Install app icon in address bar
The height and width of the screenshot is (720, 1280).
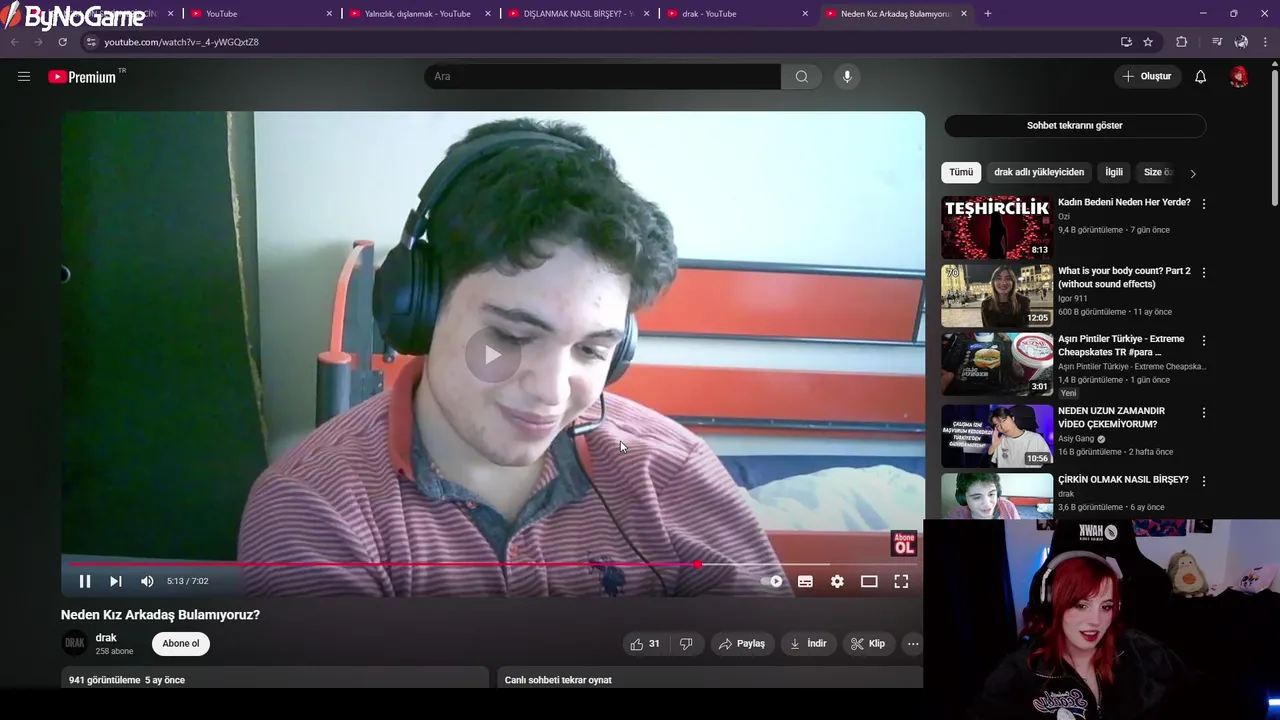click(x=1126, y=42)
